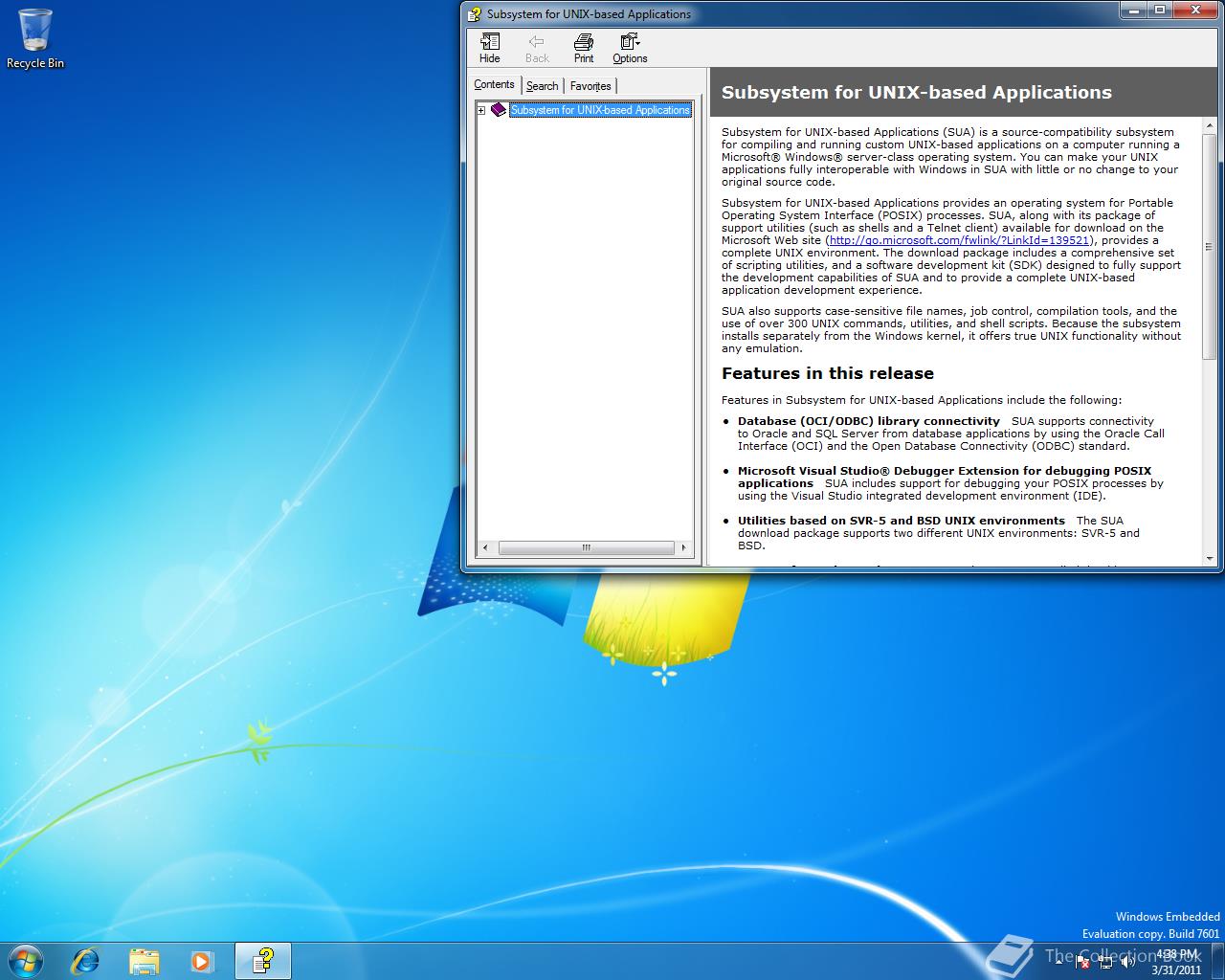Click the Features in this release heading
Screen dimensions: 1225x980
(827, 373)
